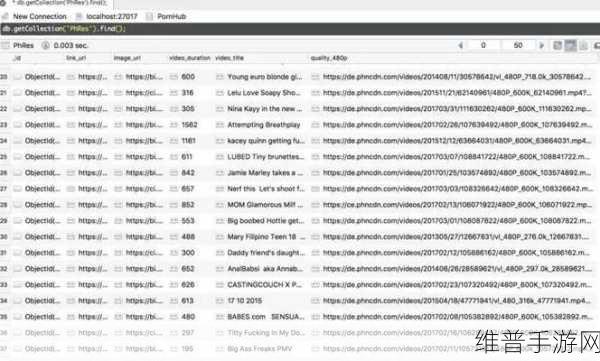Select quality_480p URL in the 1562 duration row
600x361 pixels.
pos(457,125)
